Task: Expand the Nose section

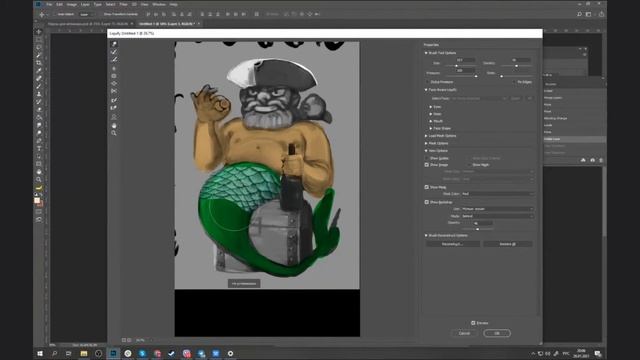Action: [x=431, y=114]
